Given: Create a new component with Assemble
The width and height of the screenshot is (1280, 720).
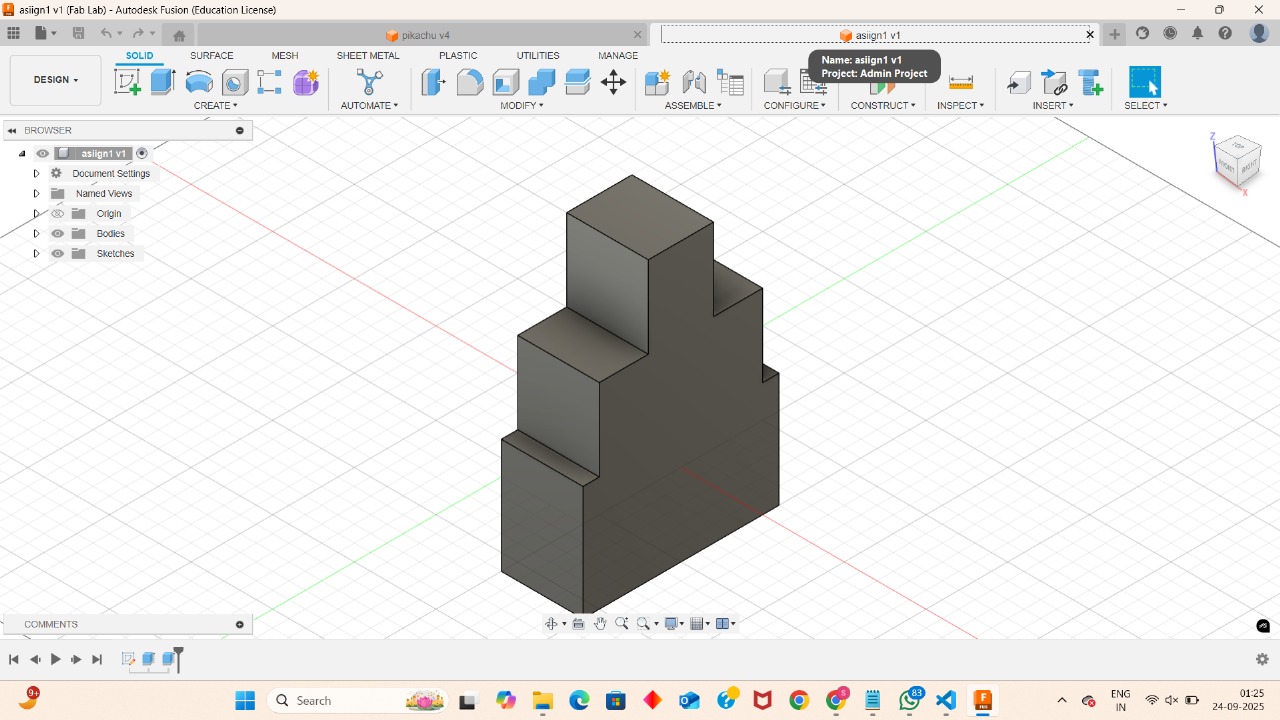Looking at the screenshot, I should click(657, 82).
